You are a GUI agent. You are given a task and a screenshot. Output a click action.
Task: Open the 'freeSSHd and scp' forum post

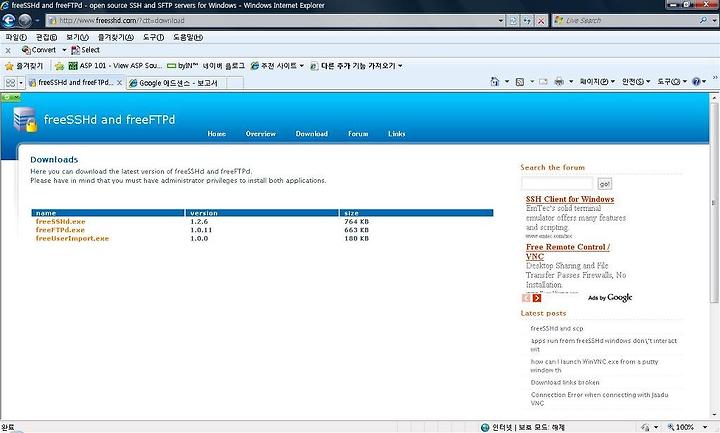557,329
